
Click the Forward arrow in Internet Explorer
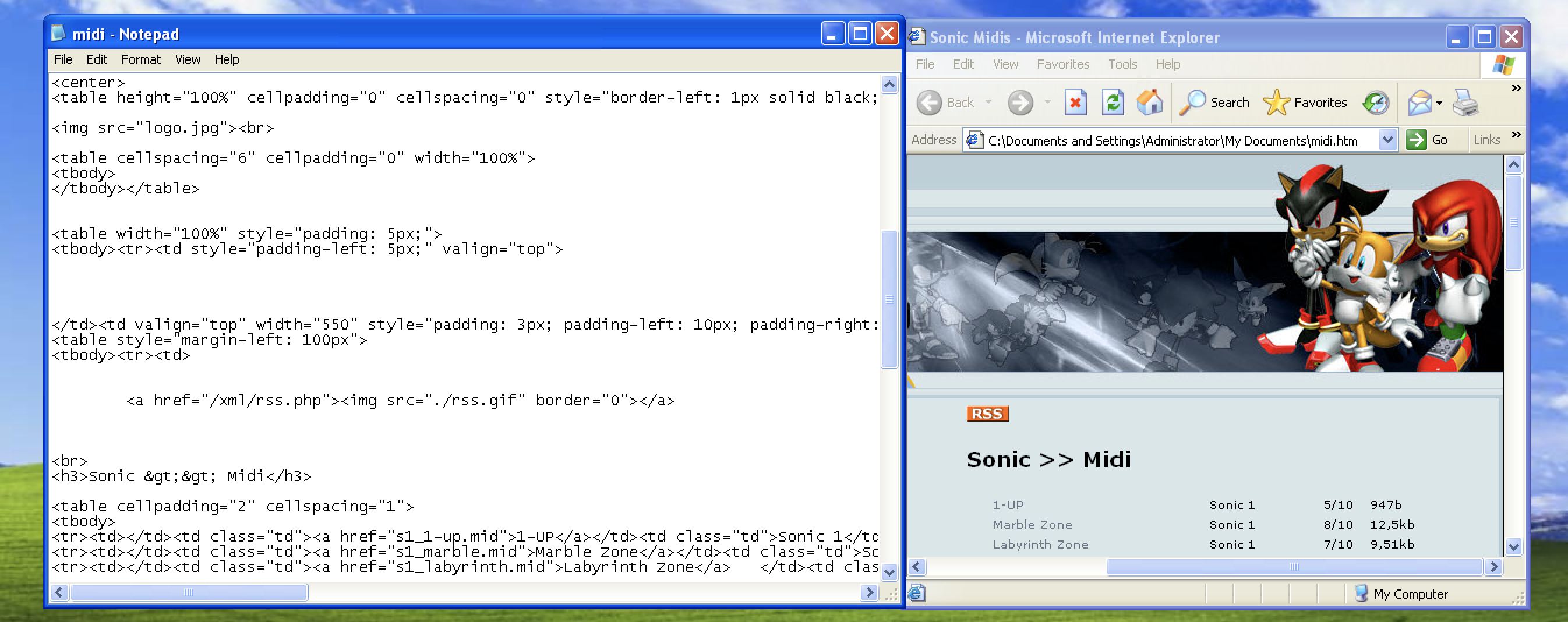click(1020, 103)
